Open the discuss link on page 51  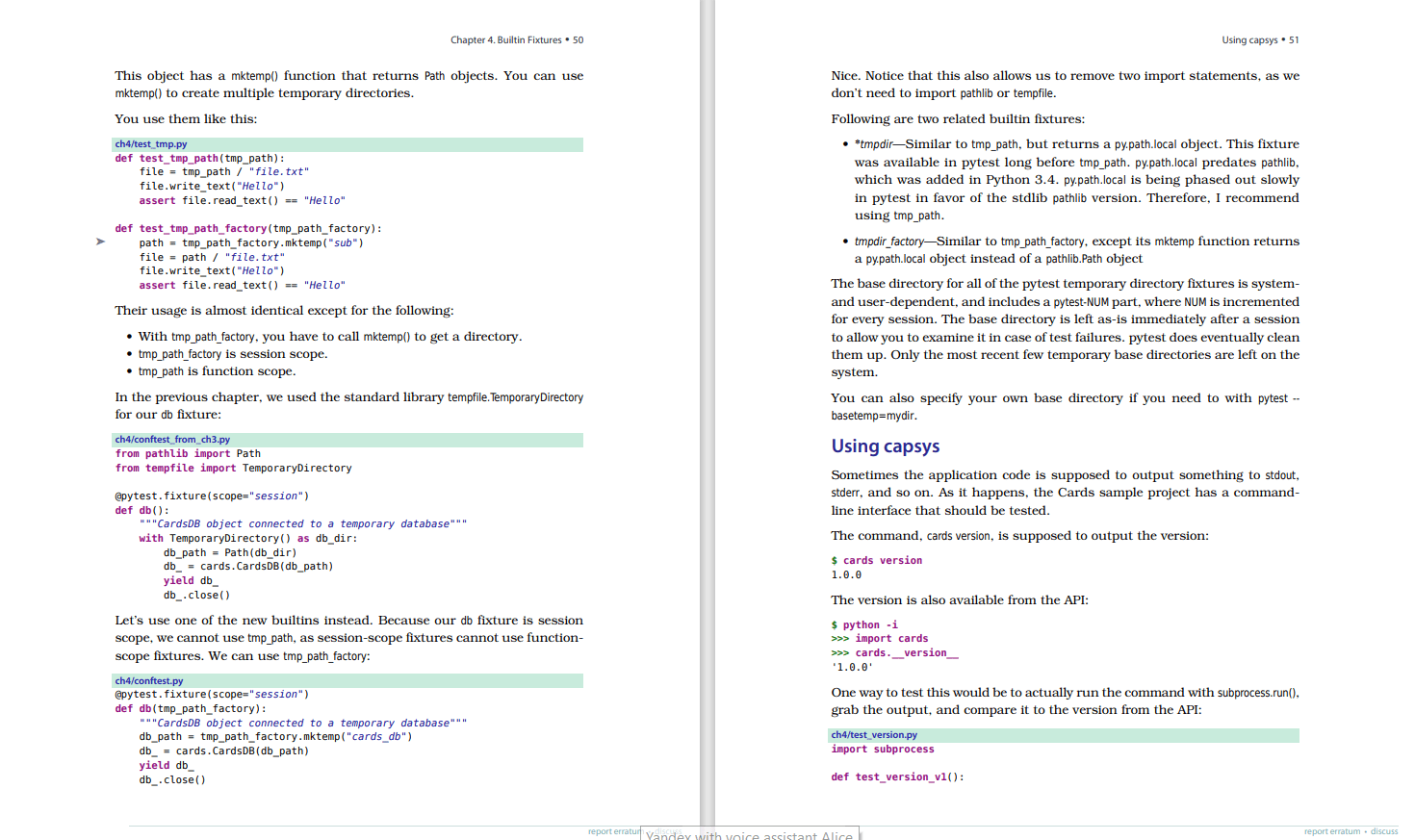tap(1384, 831)
